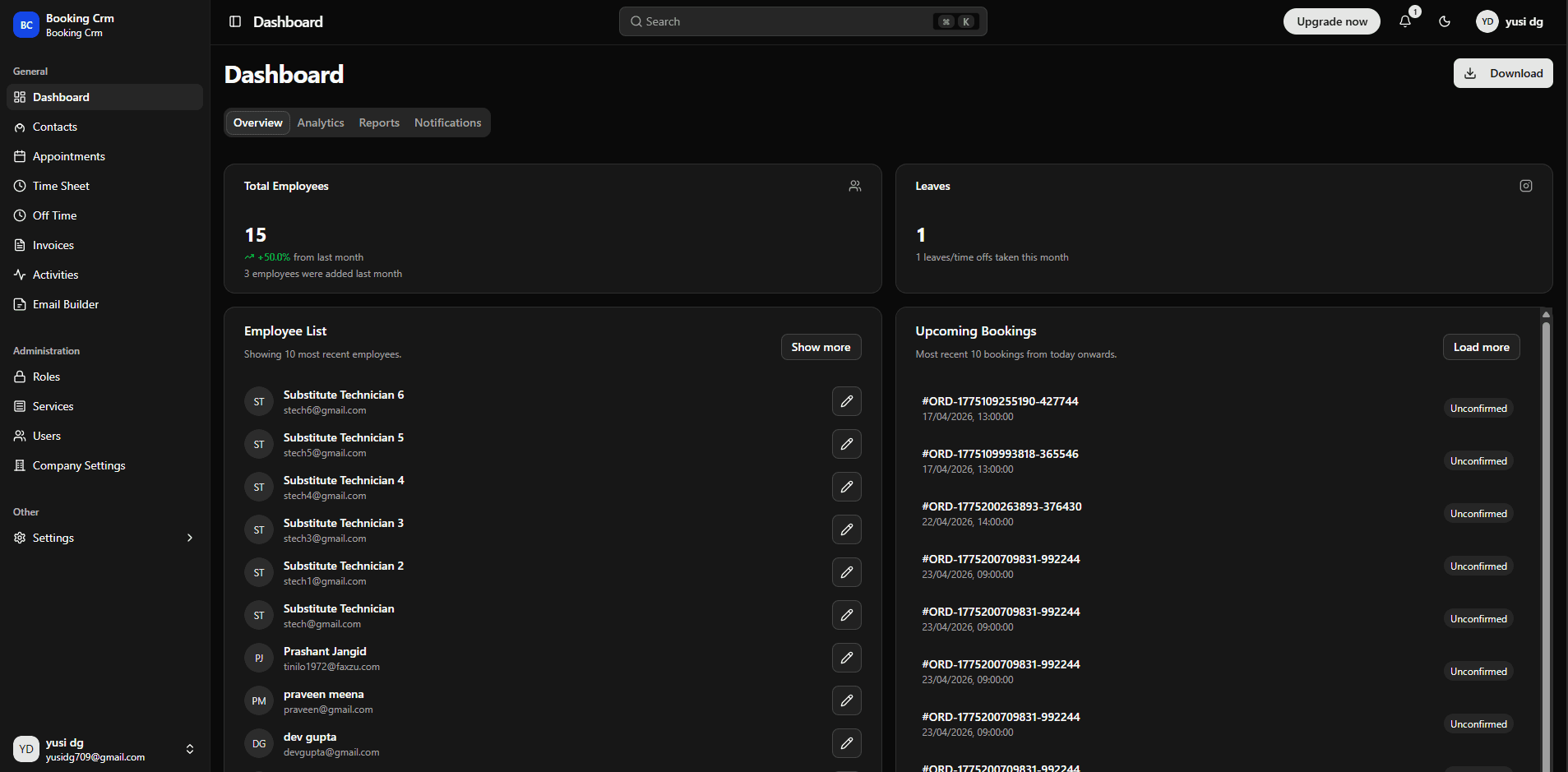Click Unconfirmed badge for order 376430
Image resolution: width=1568 pixels, height=772 pixels.
tap(1478, 514)
